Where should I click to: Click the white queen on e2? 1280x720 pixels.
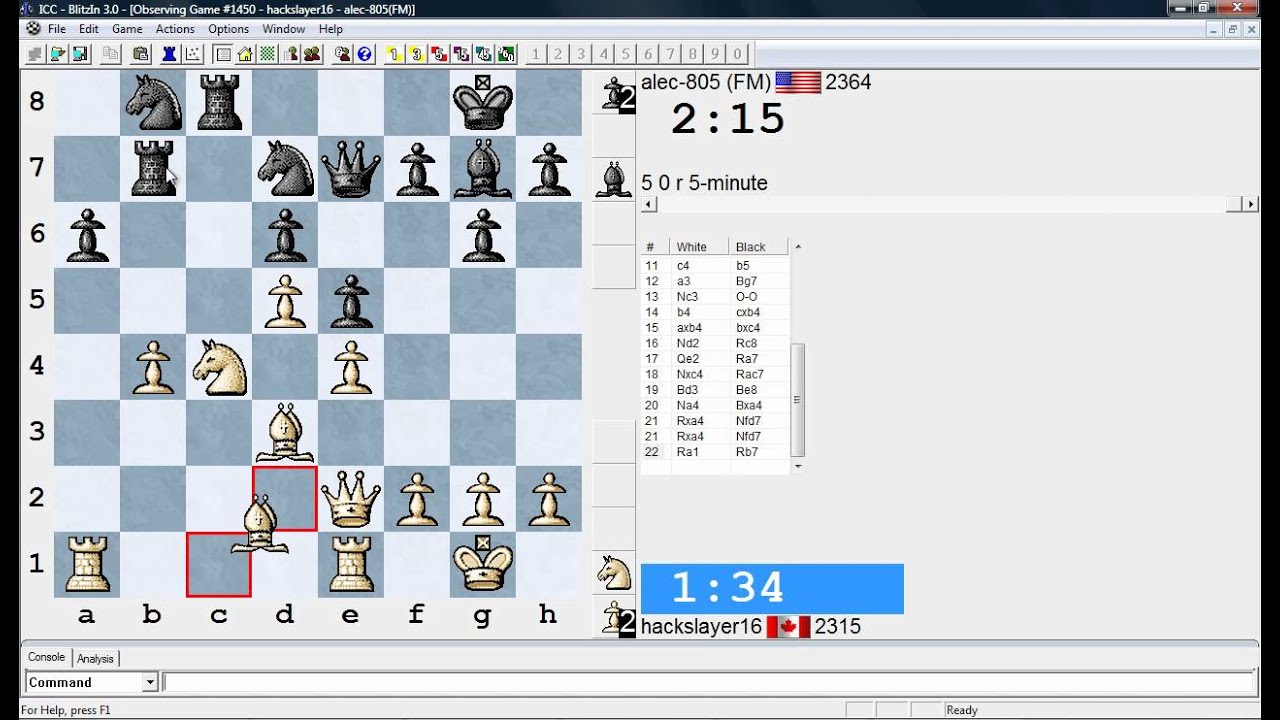350,498
